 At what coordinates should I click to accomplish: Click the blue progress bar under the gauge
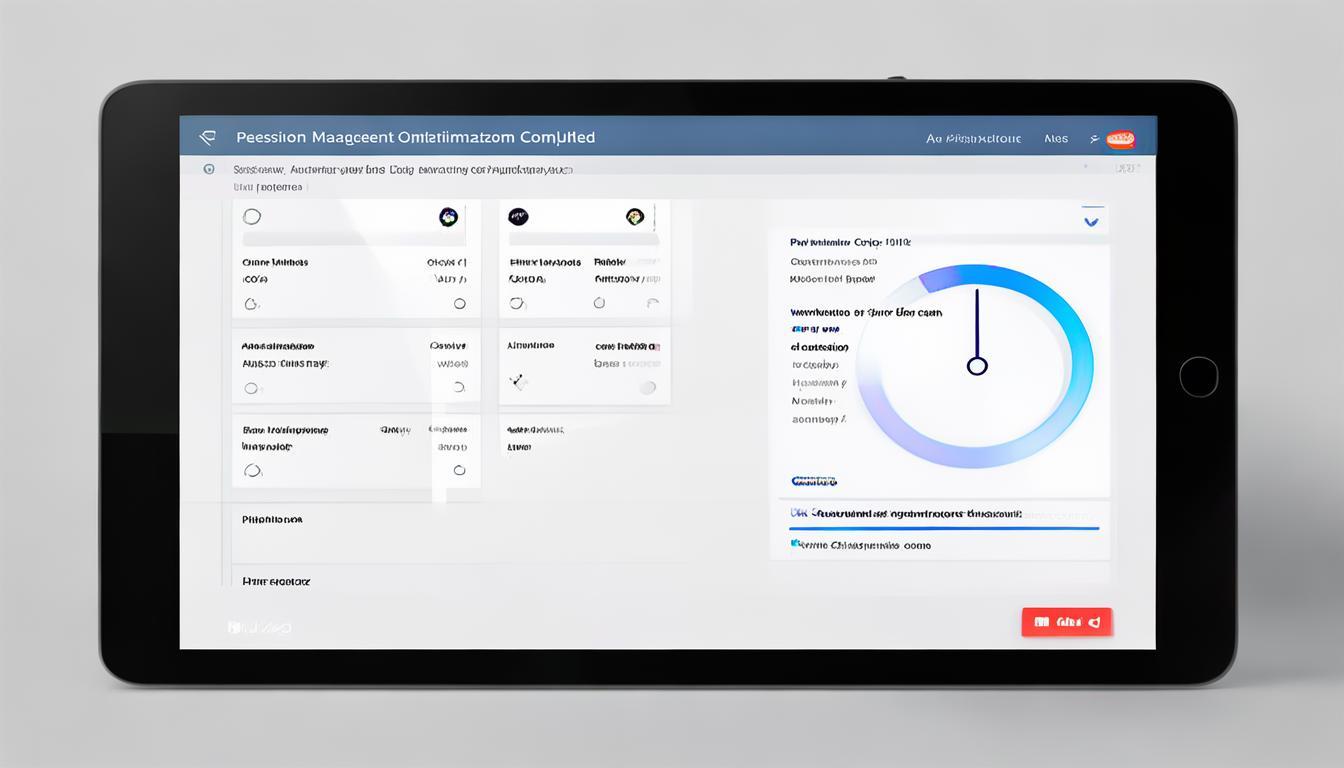click(940, 528)
